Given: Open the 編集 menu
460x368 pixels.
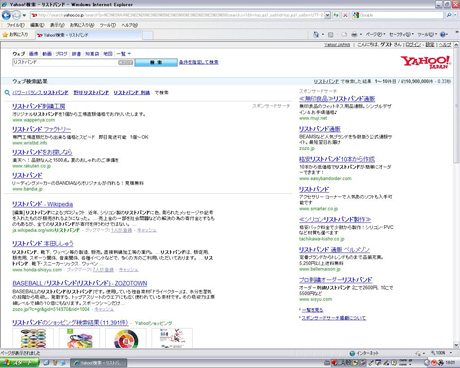Looking at the screenshot, I should pyautogui.click(x=37, y=25).
